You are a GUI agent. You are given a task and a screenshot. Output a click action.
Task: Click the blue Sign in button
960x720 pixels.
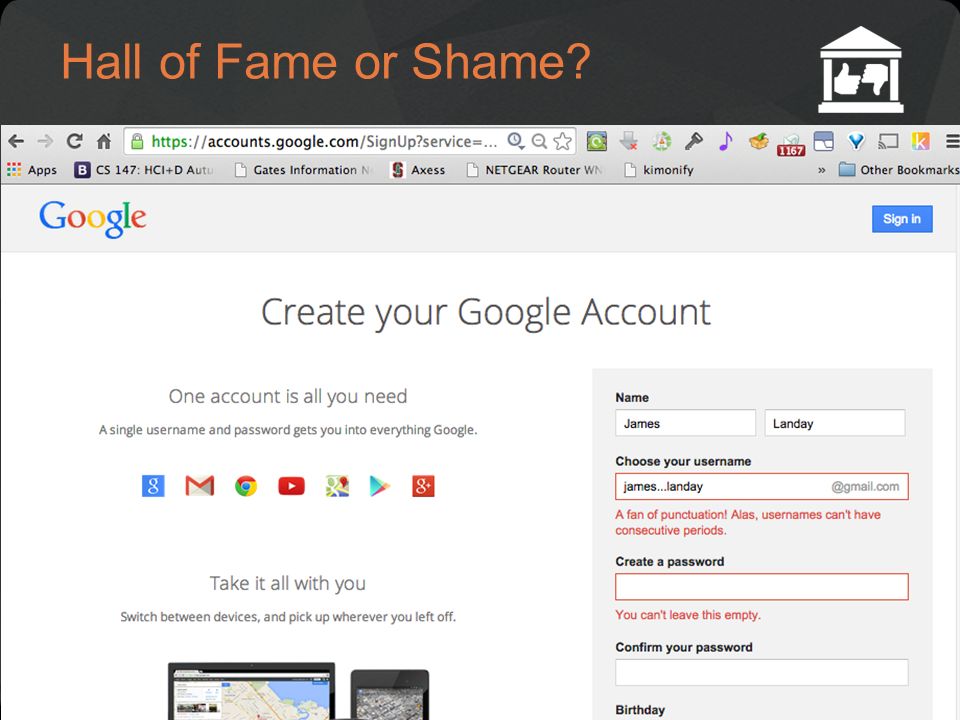(x=902, y=219)
